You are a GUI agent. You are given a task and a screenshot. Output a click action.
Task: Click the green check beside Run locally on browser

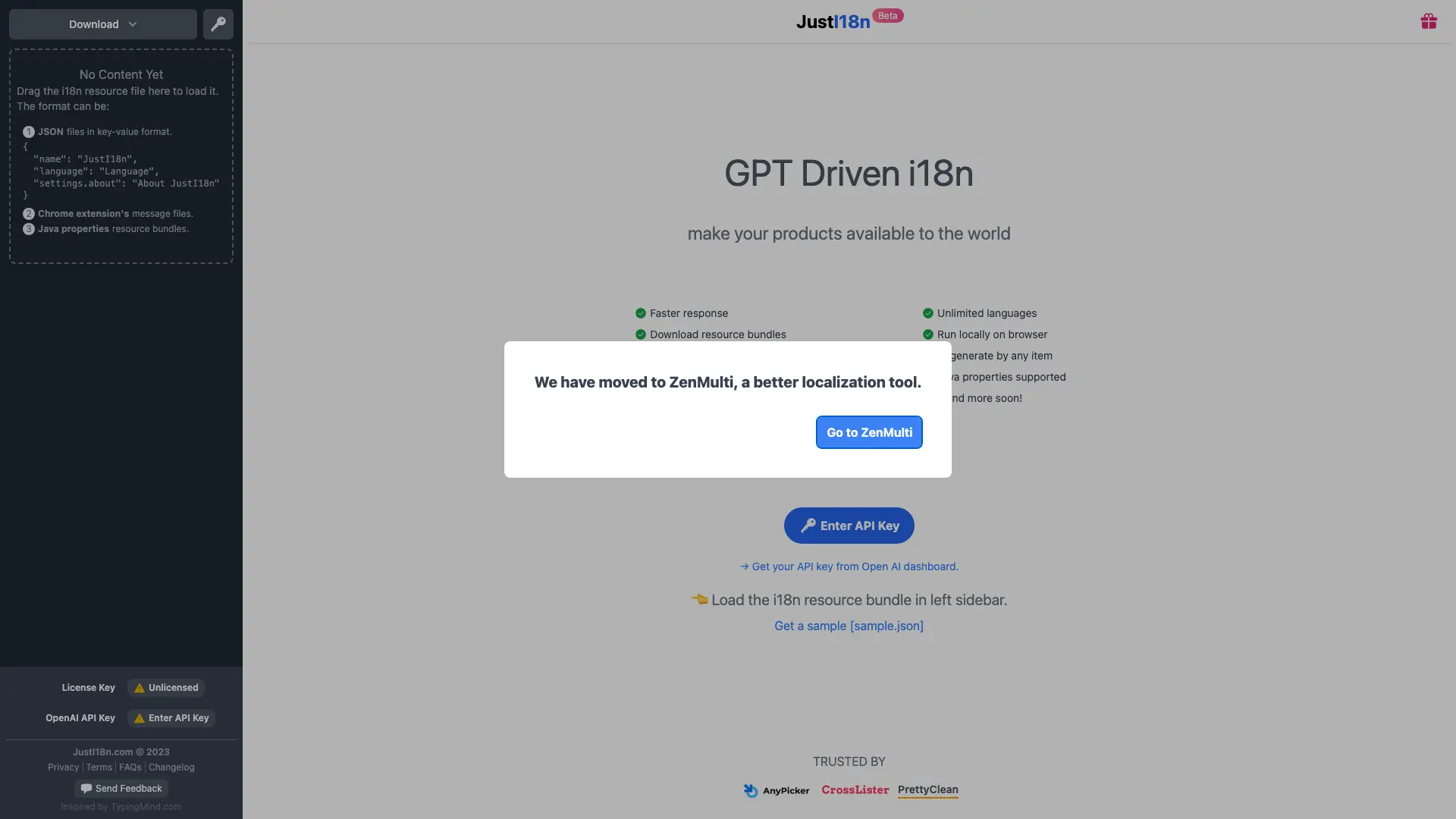pos(928,334)
